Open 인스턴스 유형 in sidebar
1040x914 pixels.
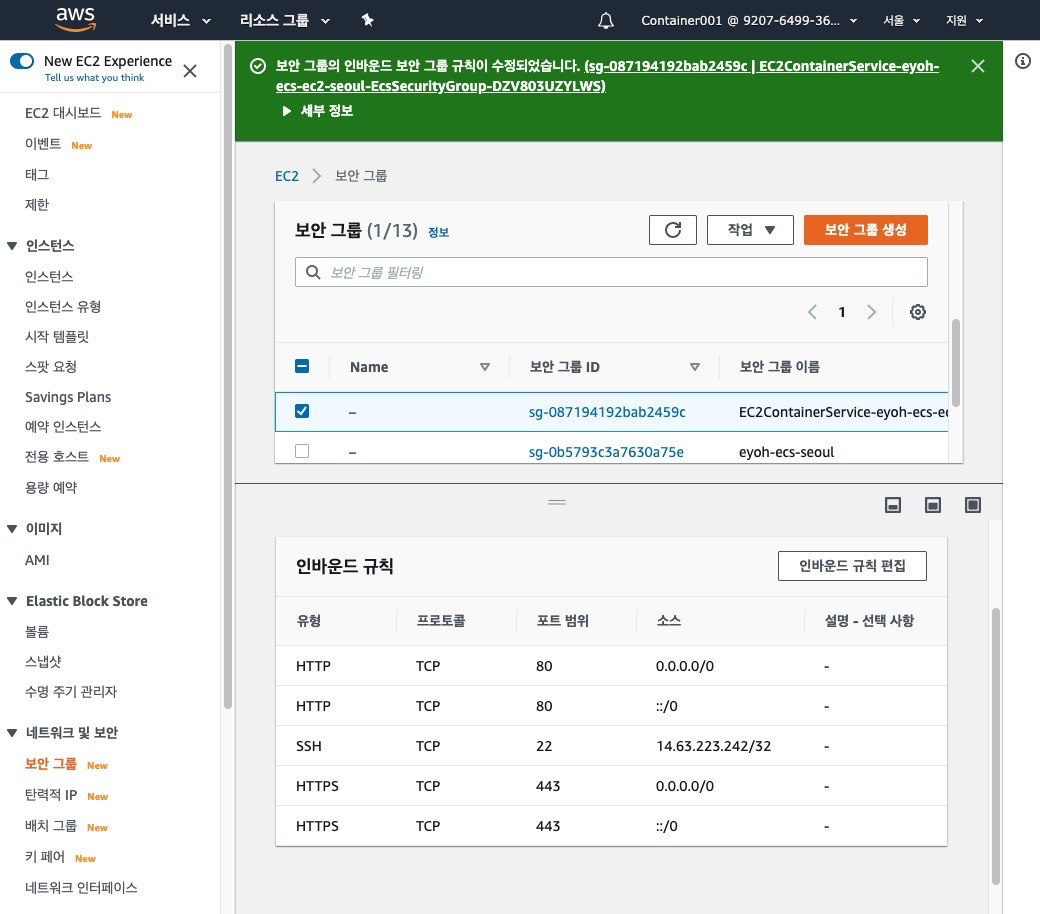62,306
